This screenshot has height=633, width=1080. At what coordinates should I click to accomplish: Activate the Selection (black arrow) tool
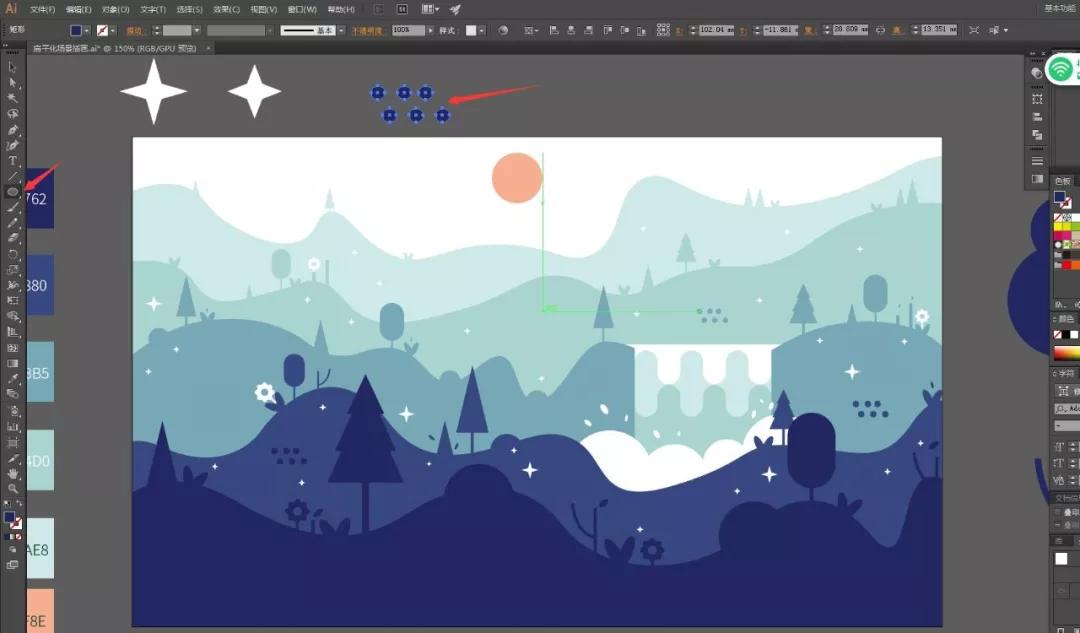click(x=13, y=67)
